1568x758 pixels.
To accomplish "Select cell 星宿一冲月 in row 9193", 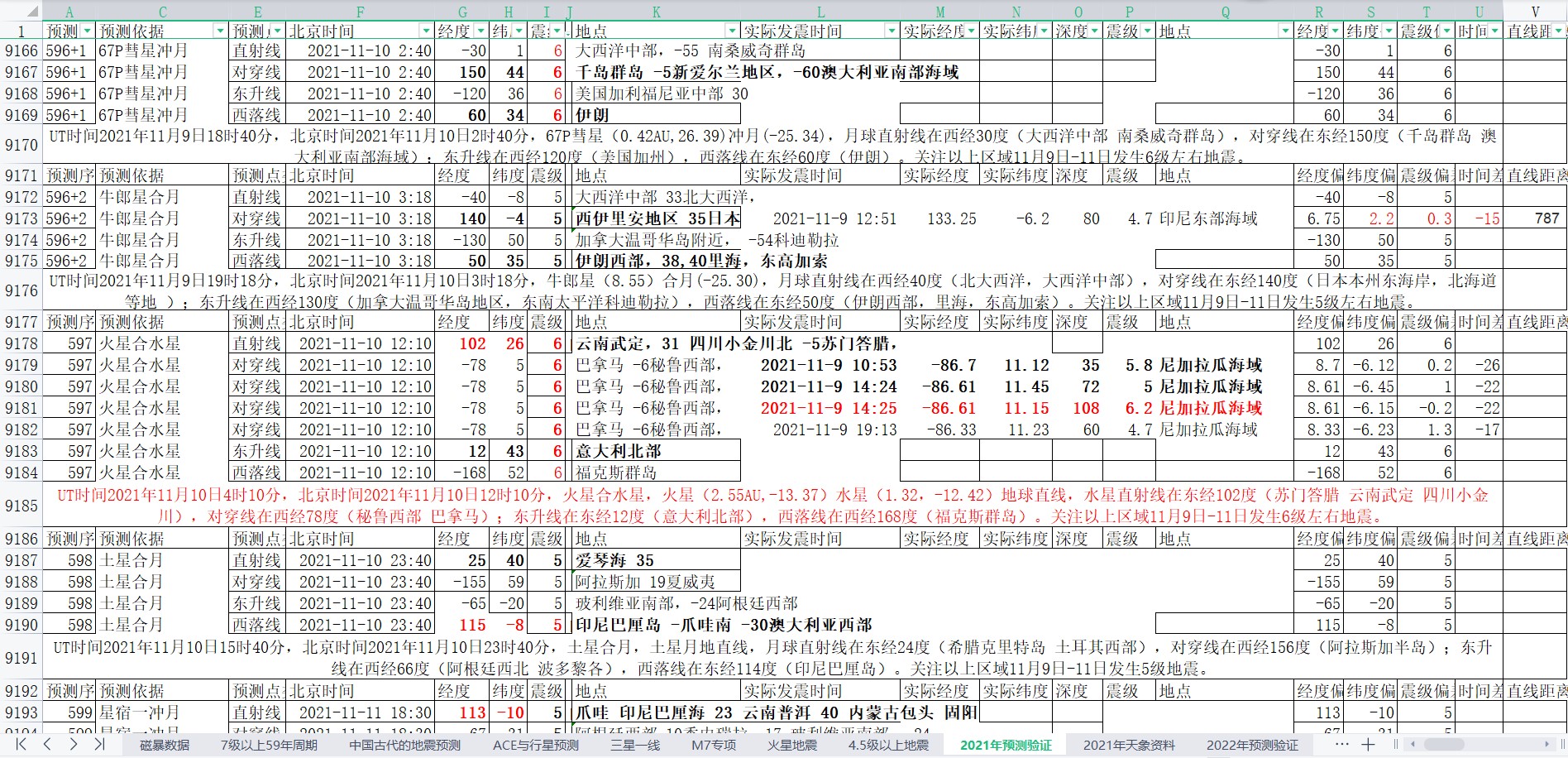I will [163, 712].
